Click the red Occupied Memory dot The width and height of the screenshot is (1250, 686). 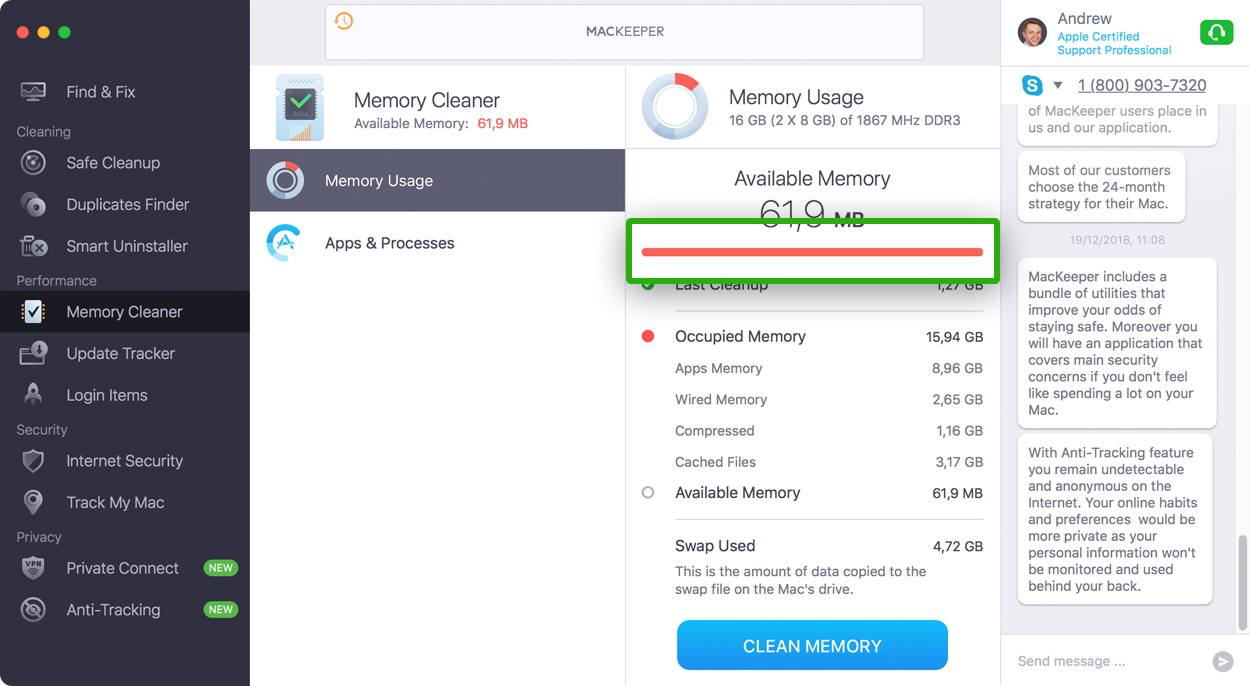click(648, 336)
